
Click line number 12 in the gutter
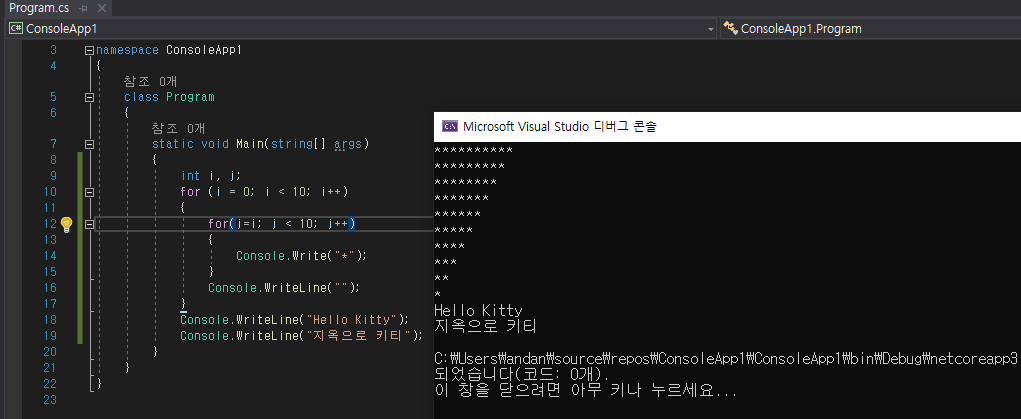pos(50,224)
